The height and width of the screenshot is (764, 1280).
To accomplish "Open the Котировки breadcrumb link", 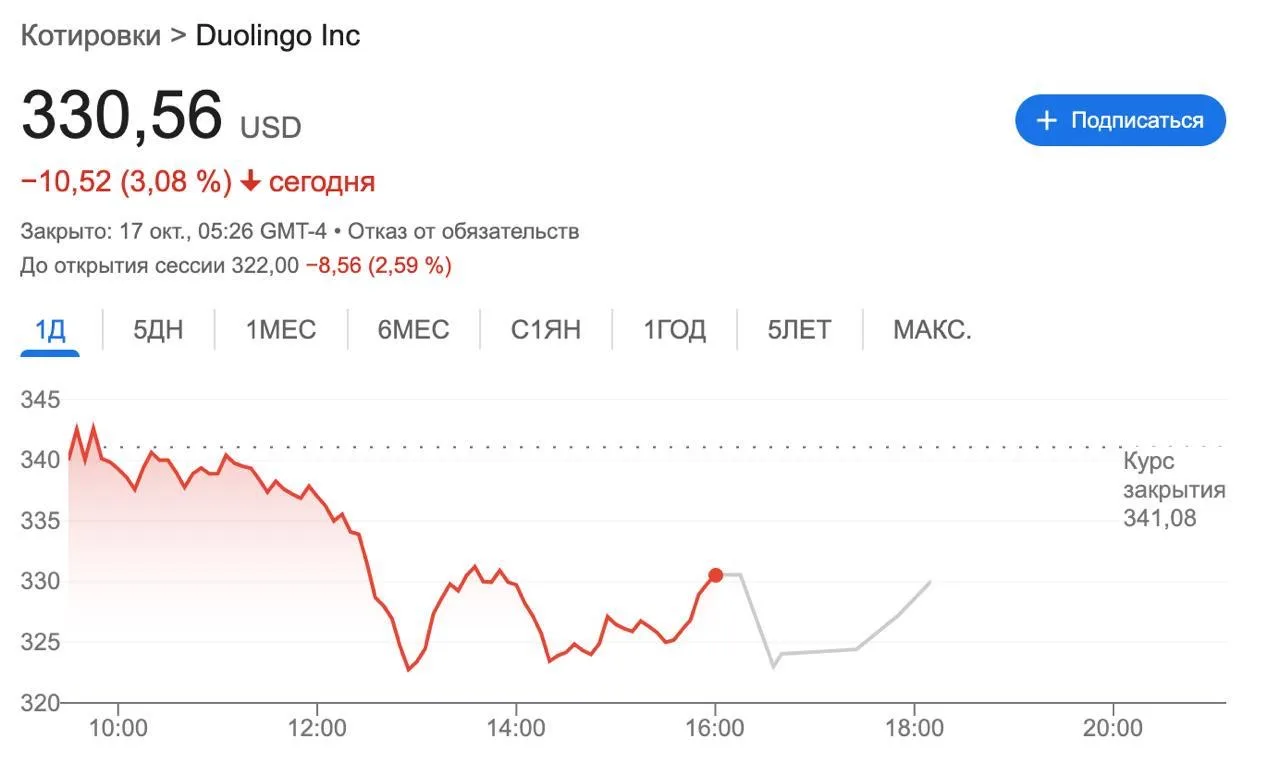I will click(x=91, y=36).
